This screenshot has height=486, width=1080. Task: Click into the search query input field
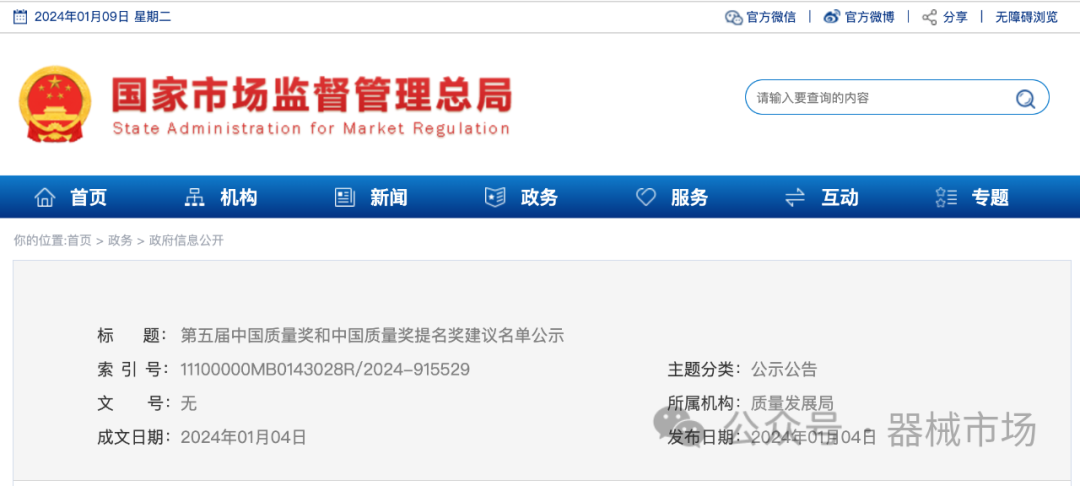tap(875, 98)
